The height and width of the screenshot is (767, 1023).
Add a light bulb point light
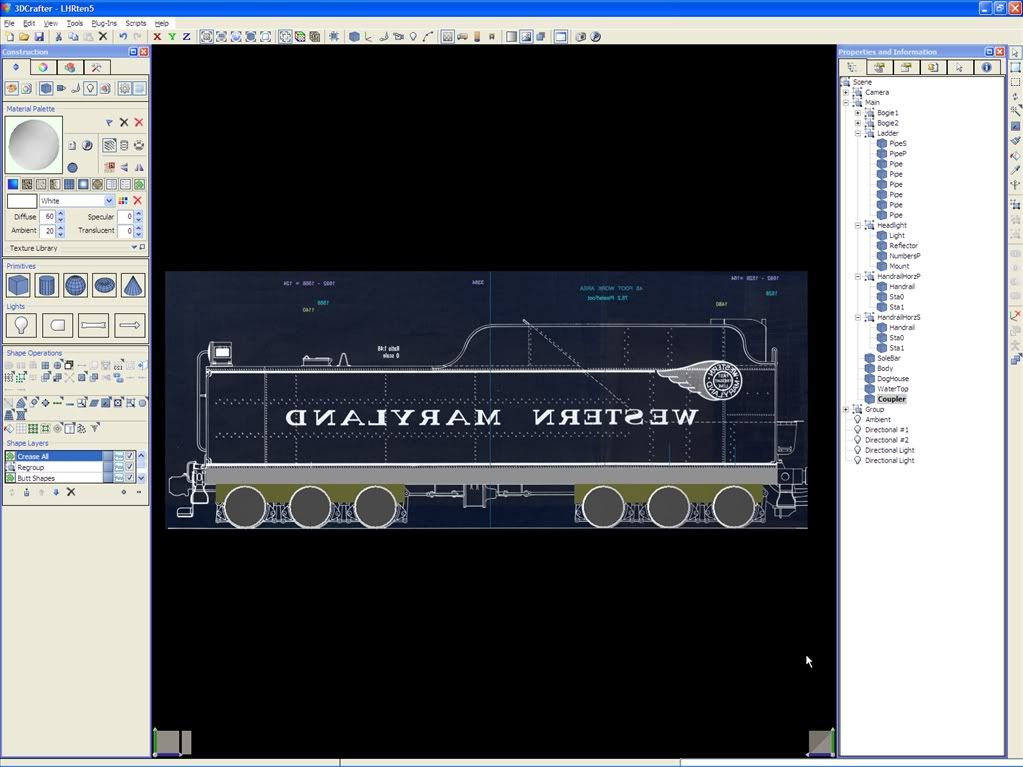coord(21,325)
